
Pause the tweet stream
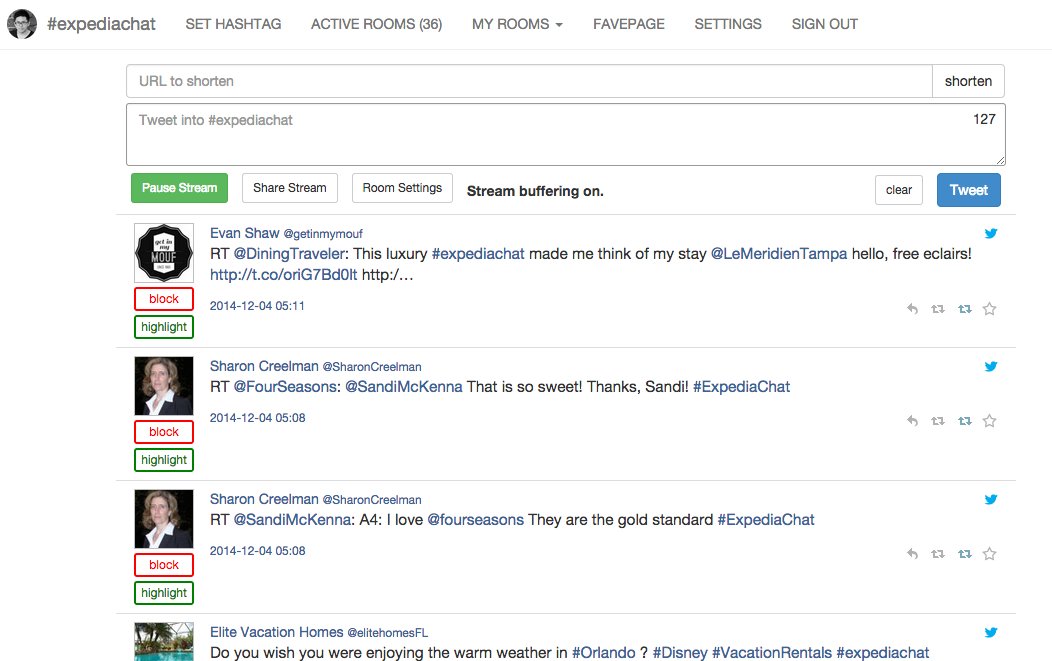point(179,188)
